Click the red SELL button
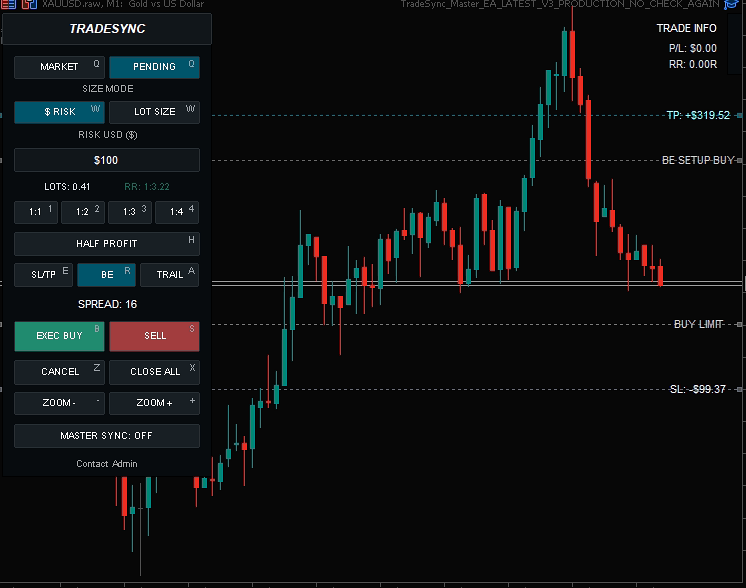This screenshot has width=746, height=588. [154, 336]
